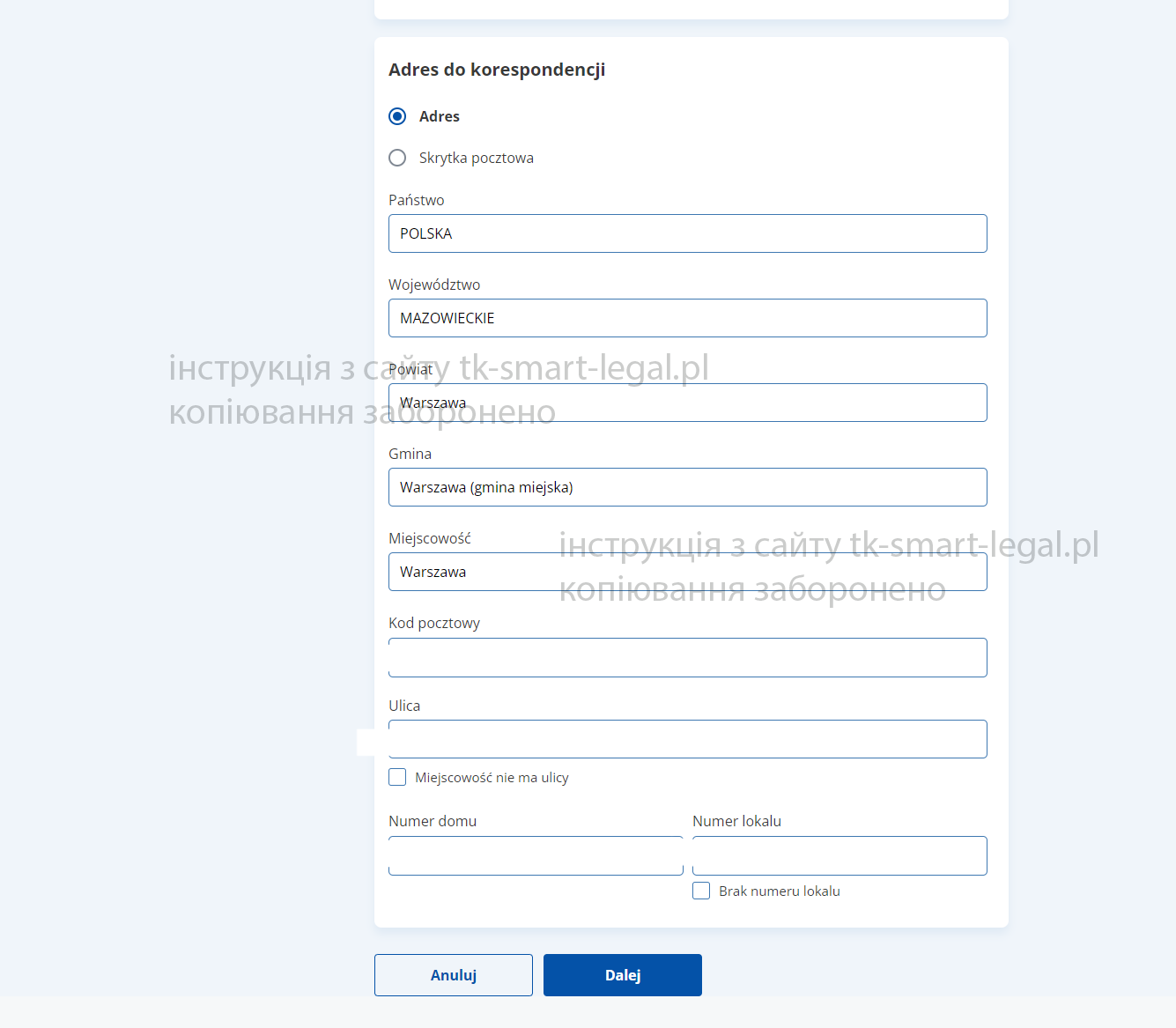
Task: Select the empty Ulica input field
Action: click(x=687, y=739)
